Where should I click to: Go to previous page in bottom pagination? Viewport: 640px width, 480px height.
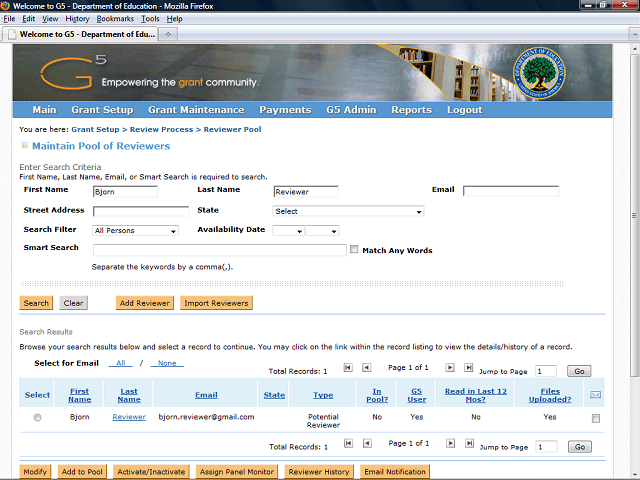[367, 443]
